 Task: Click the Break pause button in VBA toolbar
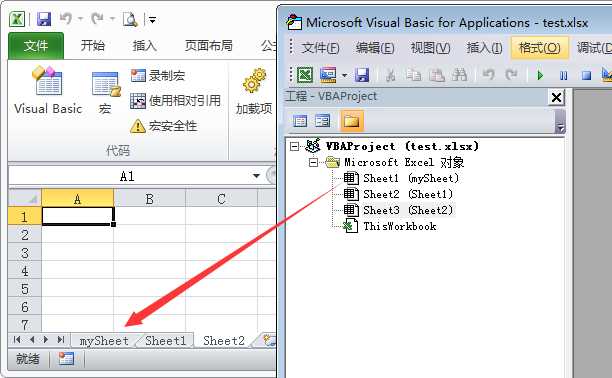(563, 75)
